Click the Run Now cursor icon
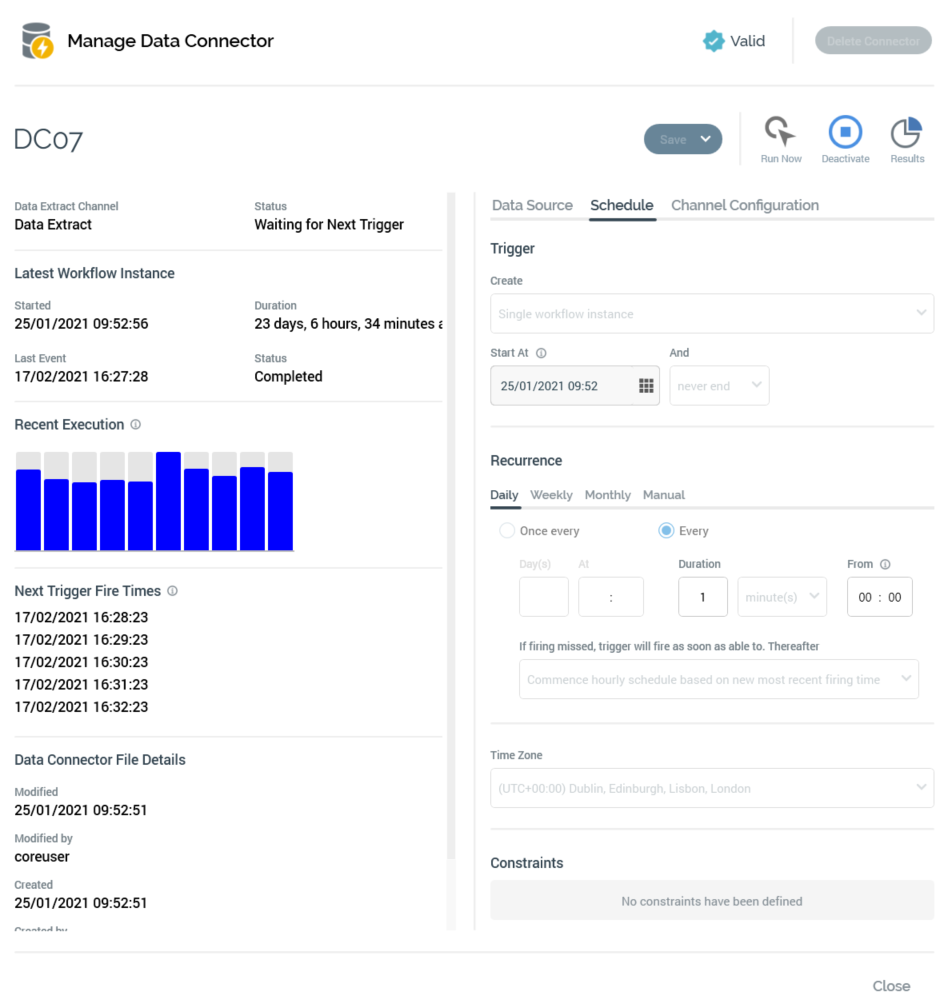Viewport: 949px width, 1007px height. coord(780,132)
